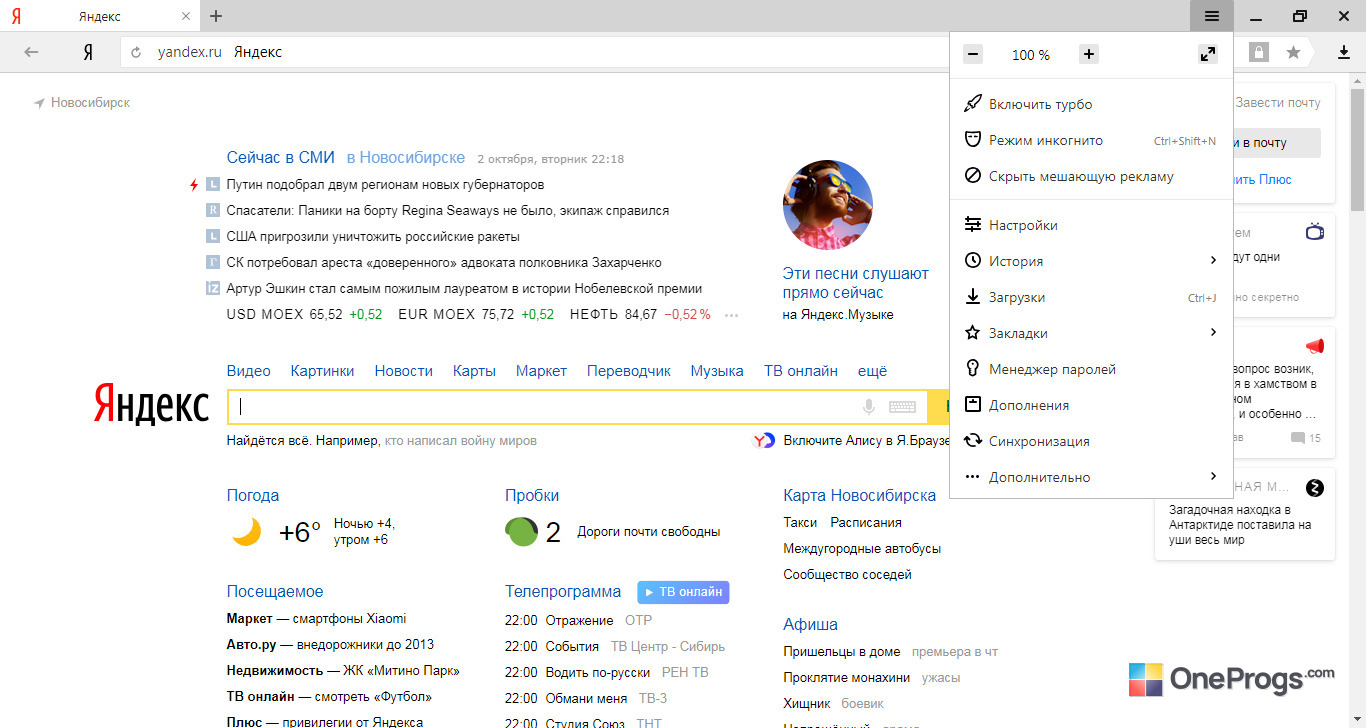
Task: Read the Regina Seaways news item
Action: pos(448,211)
